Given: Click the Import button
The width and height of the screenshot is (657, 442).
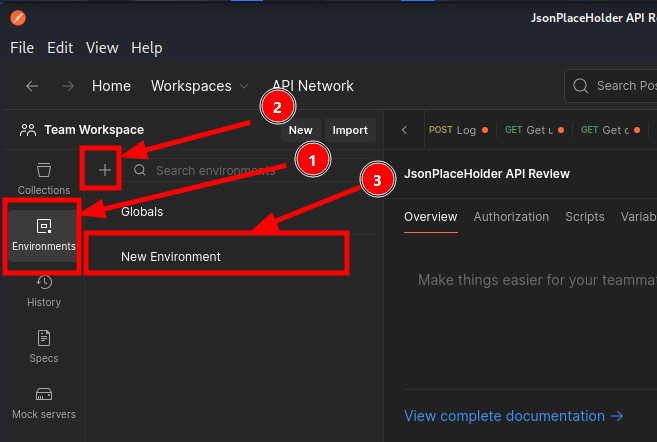Looking at the screenshot, I should click(x=350, y=130).
